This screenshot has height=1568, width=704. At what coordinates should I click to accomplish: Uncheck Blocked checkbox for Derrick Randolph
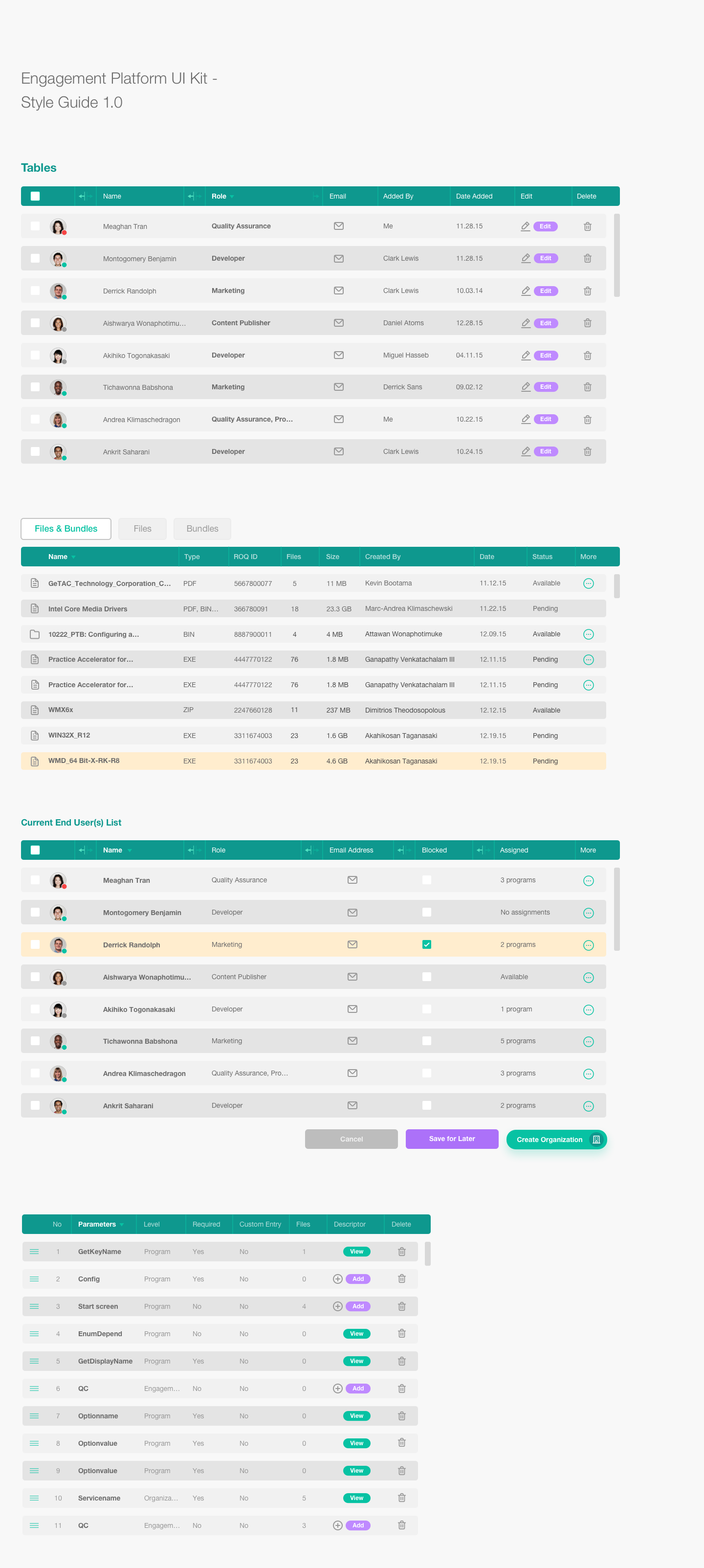point(426,945)
